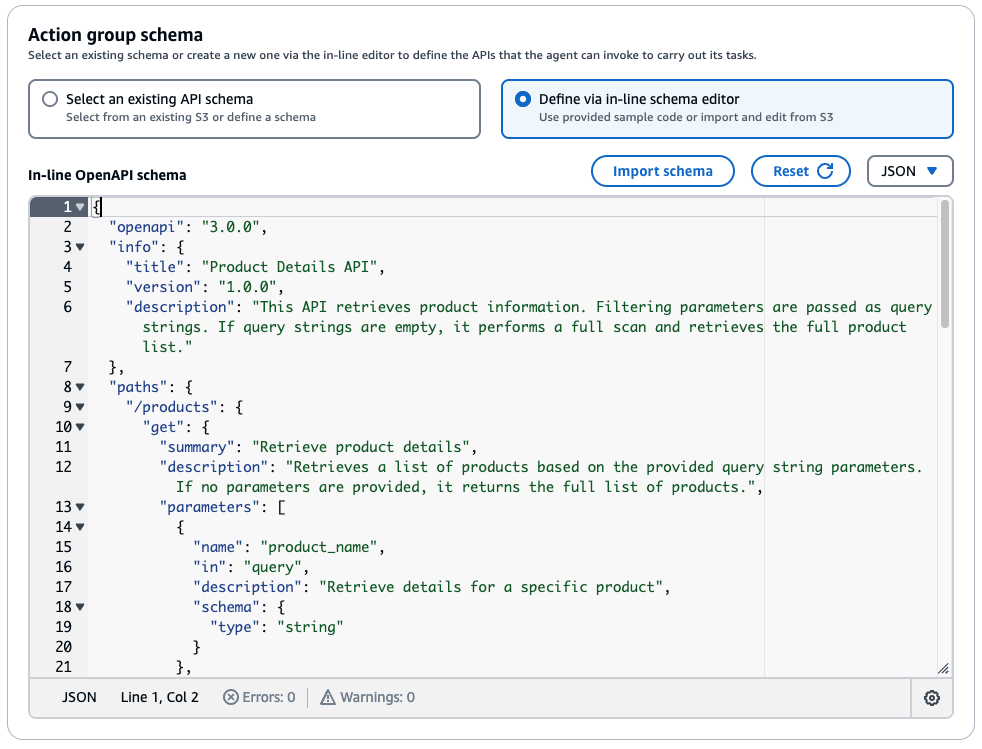Fold the "/products" section on line 9
Viewport: 982px width, 749px height.
(x=80, y=407)
